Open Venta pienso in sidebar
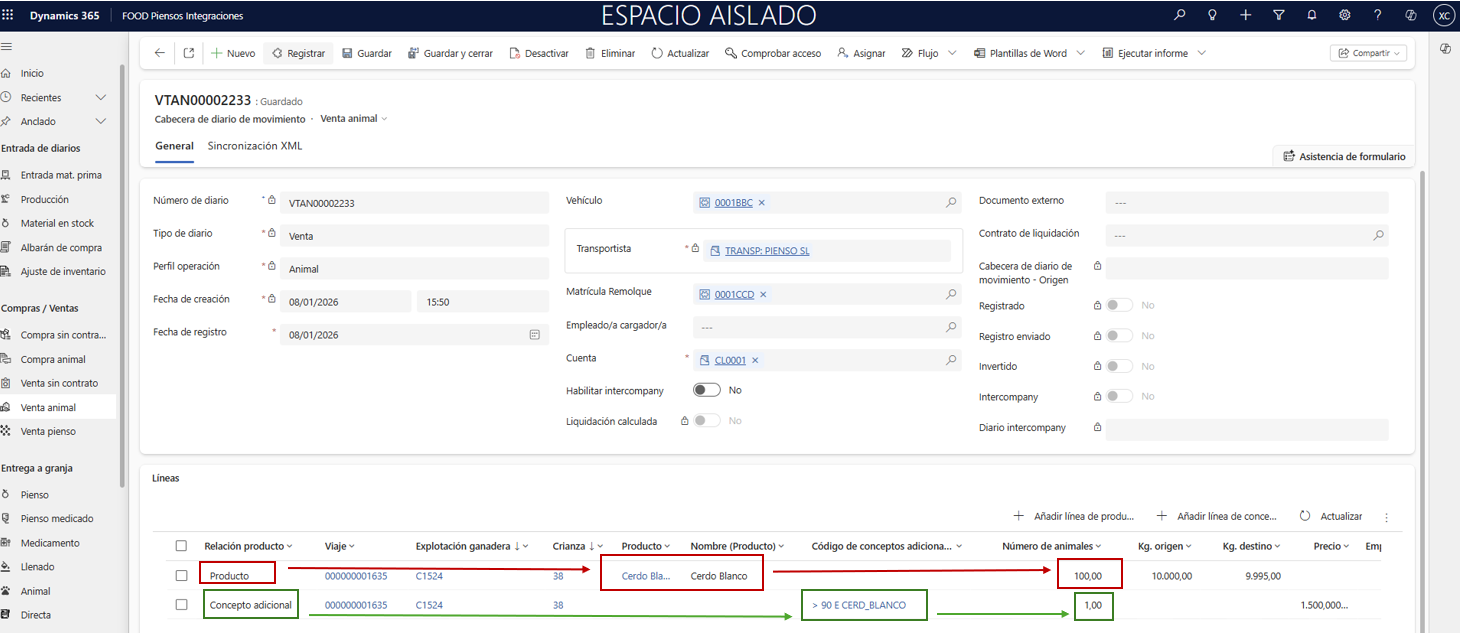This screenshot has height=635, width=1465. point(48,432)
